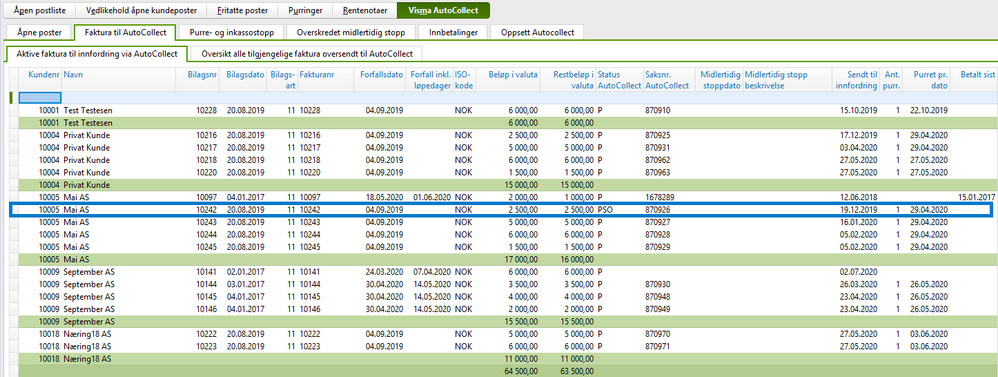Select the Faktura til AutoCollect sub-tab

[125, 32]
